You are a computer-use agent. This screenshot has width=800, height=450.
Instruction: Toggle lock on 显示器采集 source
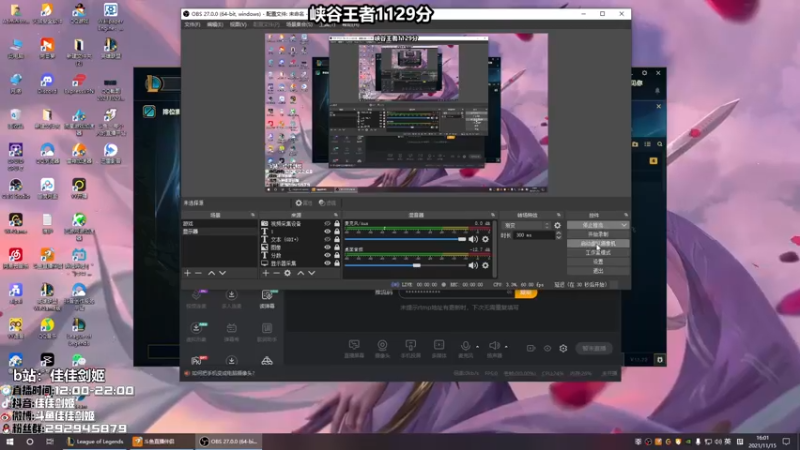pyautogui.click(x=337, y=263)
